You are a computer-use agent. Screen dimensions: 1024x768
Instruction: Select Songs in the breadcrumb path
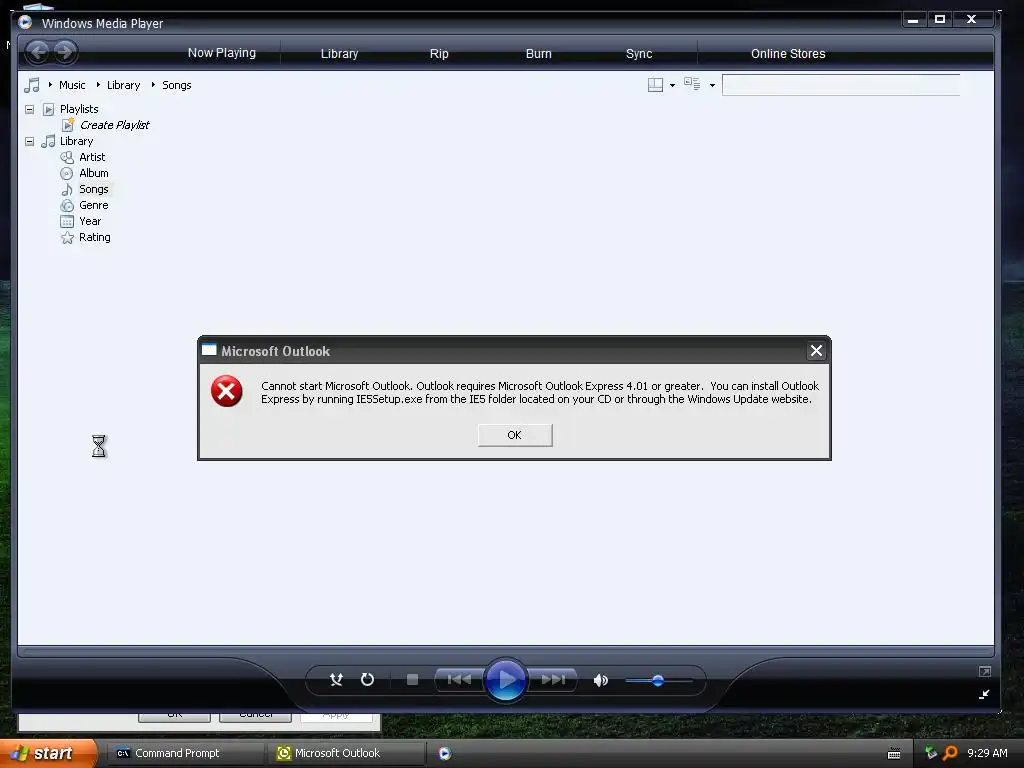pos(176,85)
